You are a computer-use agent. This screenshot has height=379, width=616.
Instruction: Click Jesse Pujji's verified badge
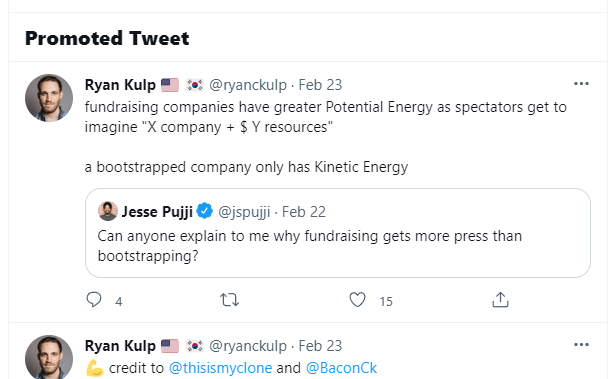205,211
